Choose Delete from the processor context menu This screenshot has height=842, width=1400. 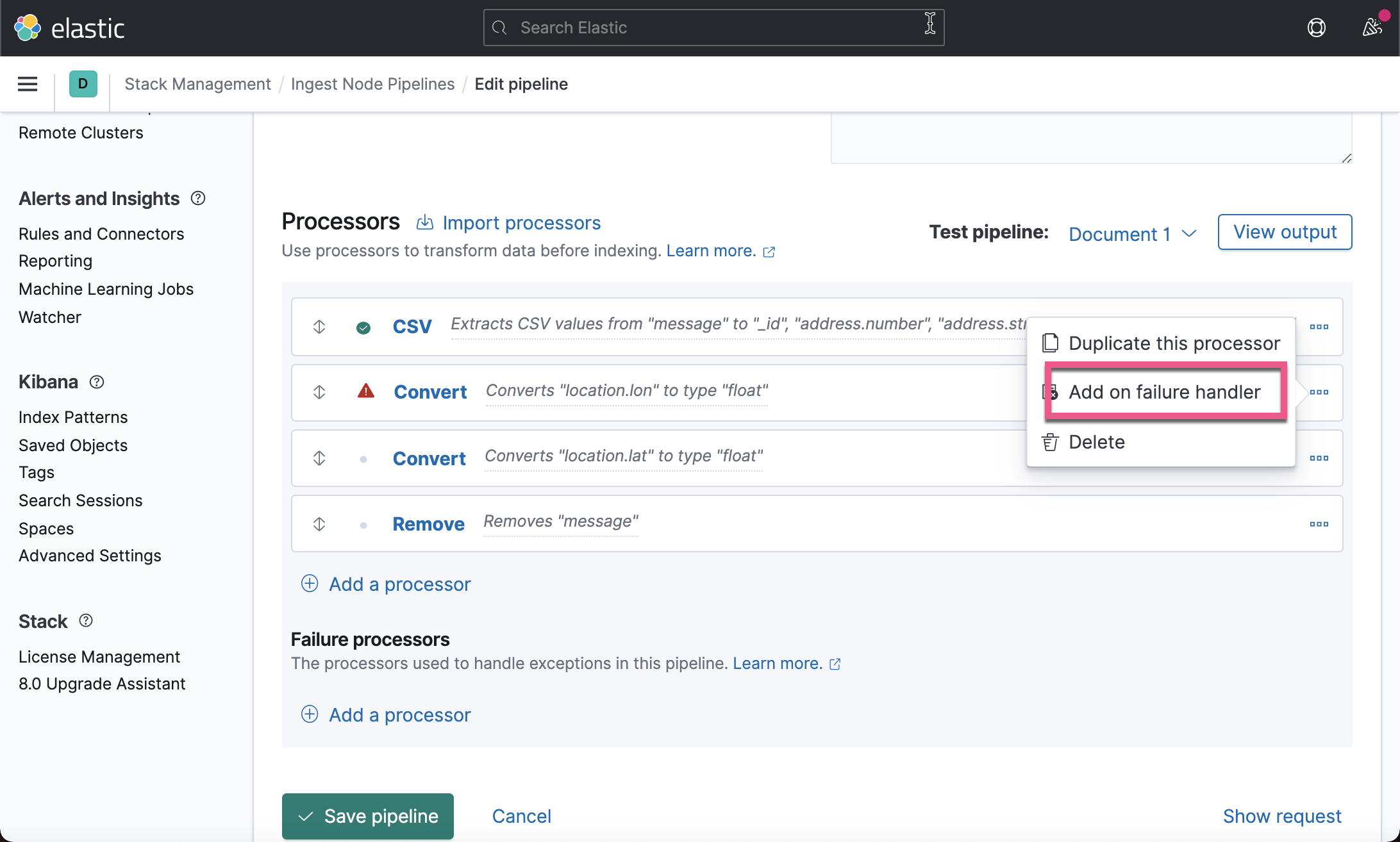tap(1096, 442)
